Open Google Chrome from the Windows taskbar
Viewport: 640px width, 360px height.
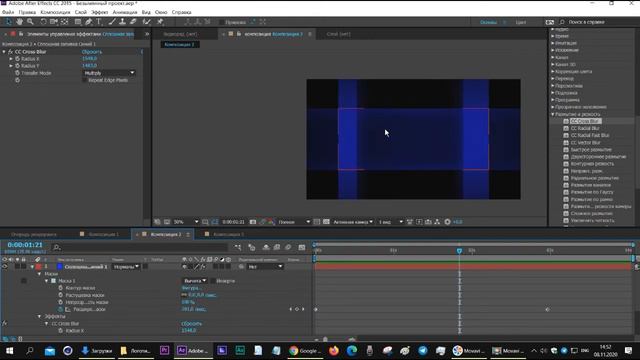(x=304, y=351)
